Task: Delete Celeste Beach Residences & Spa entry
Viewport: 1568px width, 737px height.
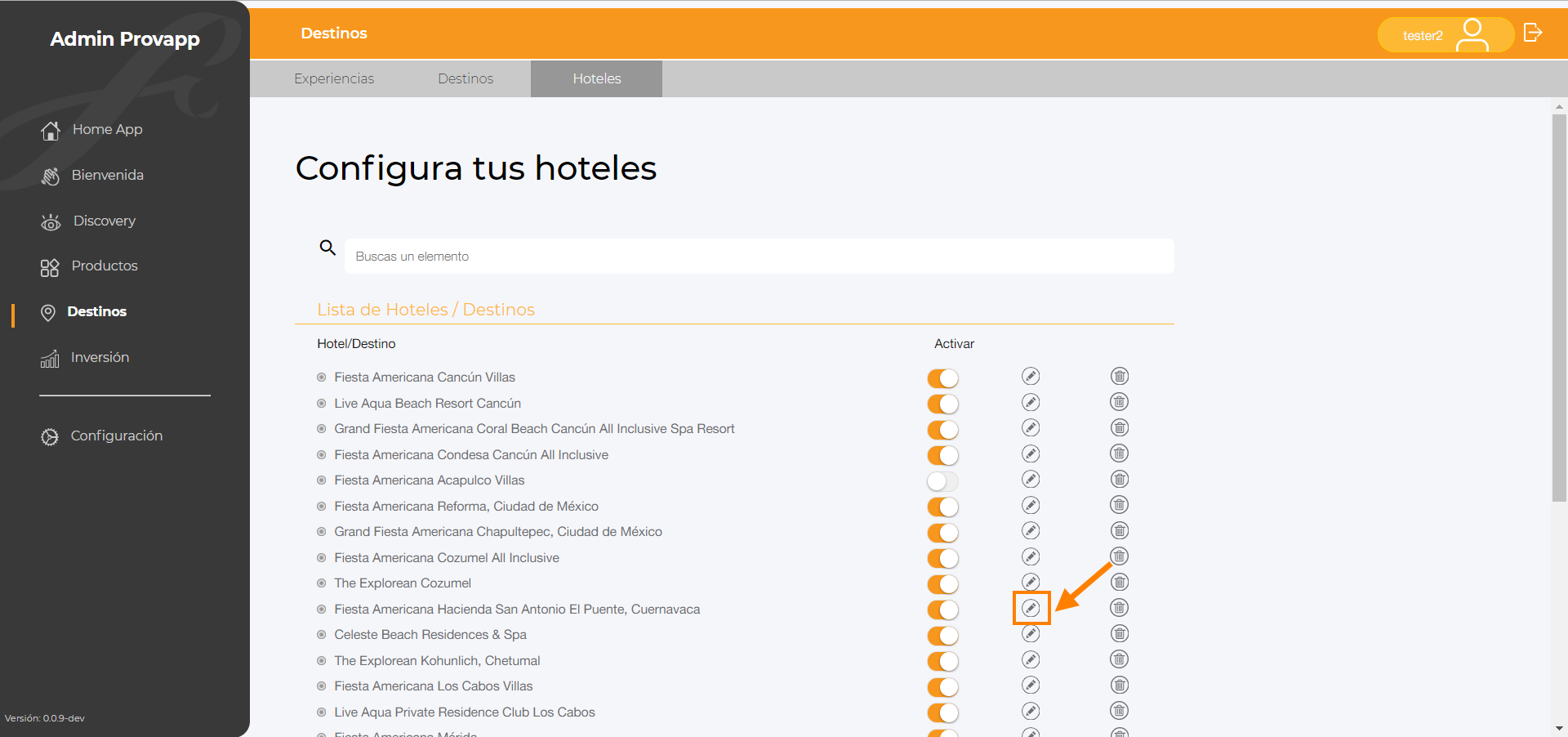Action: point(1120,633)
